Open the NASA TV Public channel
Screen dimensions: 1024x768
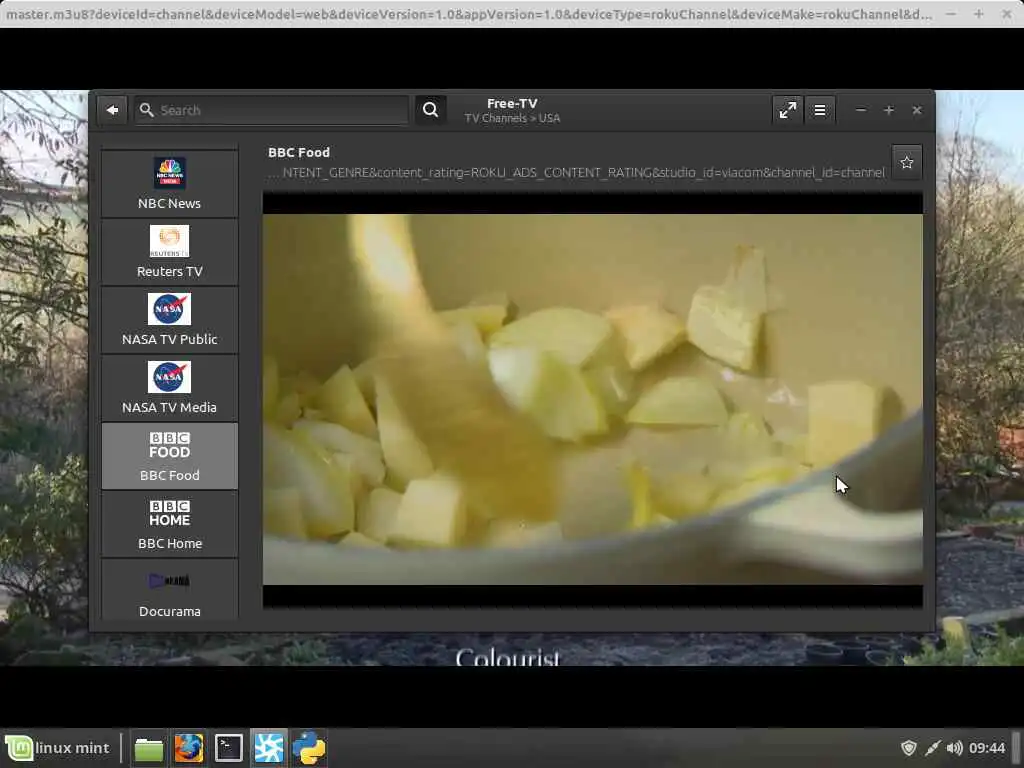point(170,320)
